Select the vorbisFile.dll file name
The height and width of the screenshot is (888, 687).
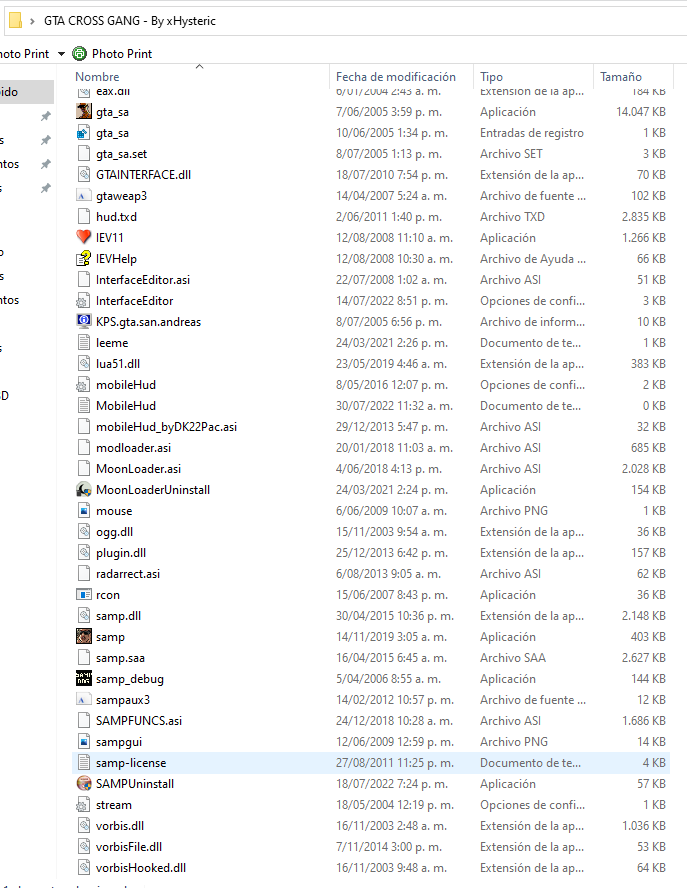pyautogui.click(x=129, y=846)
